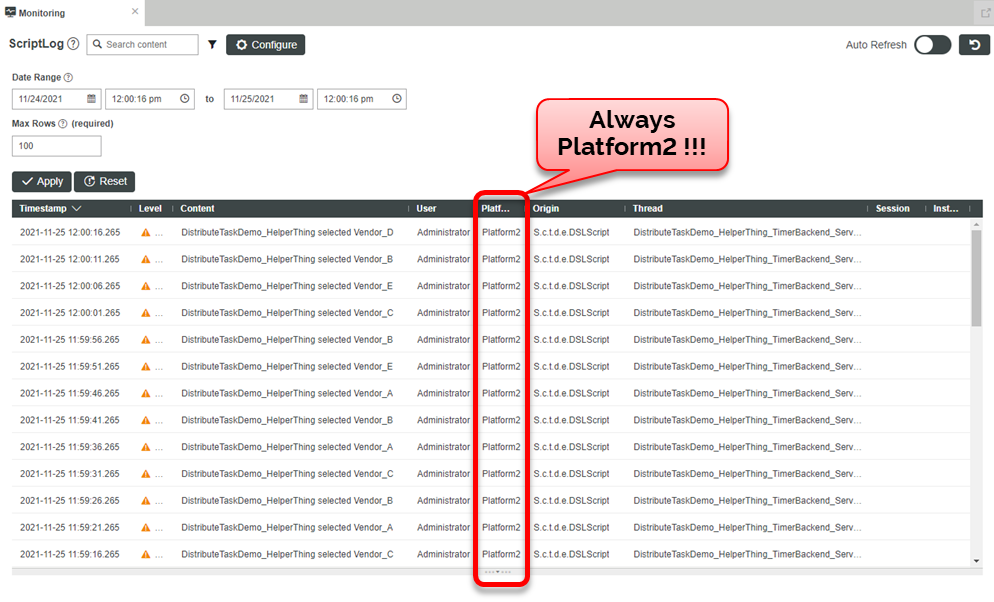This screenshot has width=994, height=602.
Task: Toggle Timestamp column sort chevron
Action: coord(77,208)
